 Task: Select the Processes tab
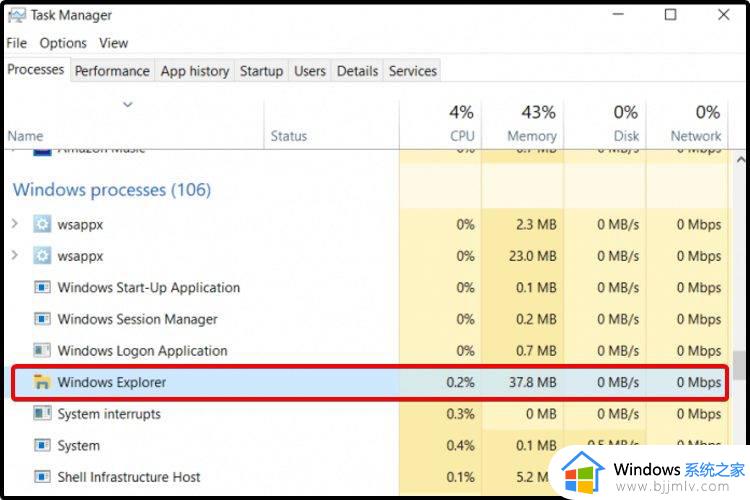[x=36, y=69]
